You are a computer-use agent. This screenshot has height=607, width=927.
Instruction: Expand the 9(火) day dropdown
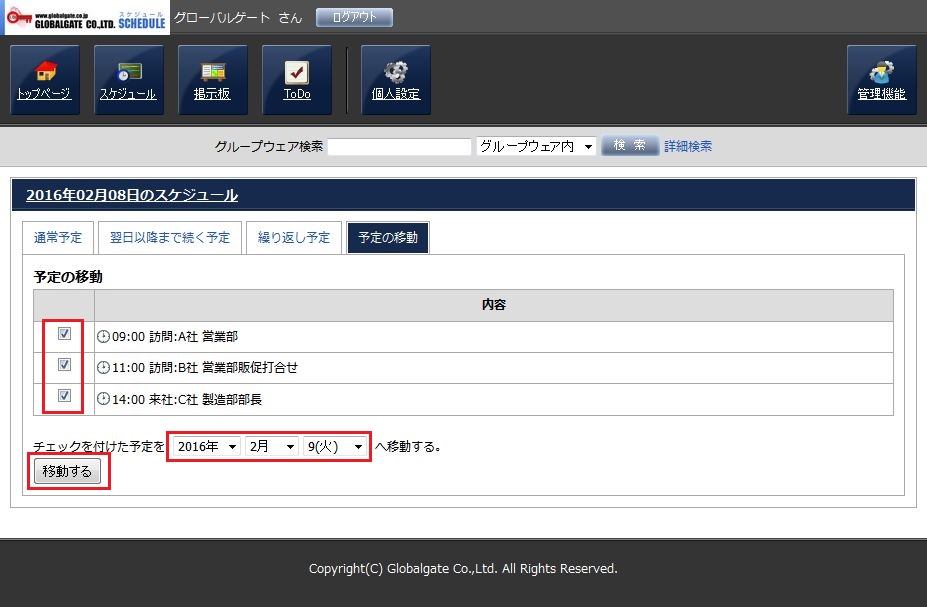(x=335, y=446)
